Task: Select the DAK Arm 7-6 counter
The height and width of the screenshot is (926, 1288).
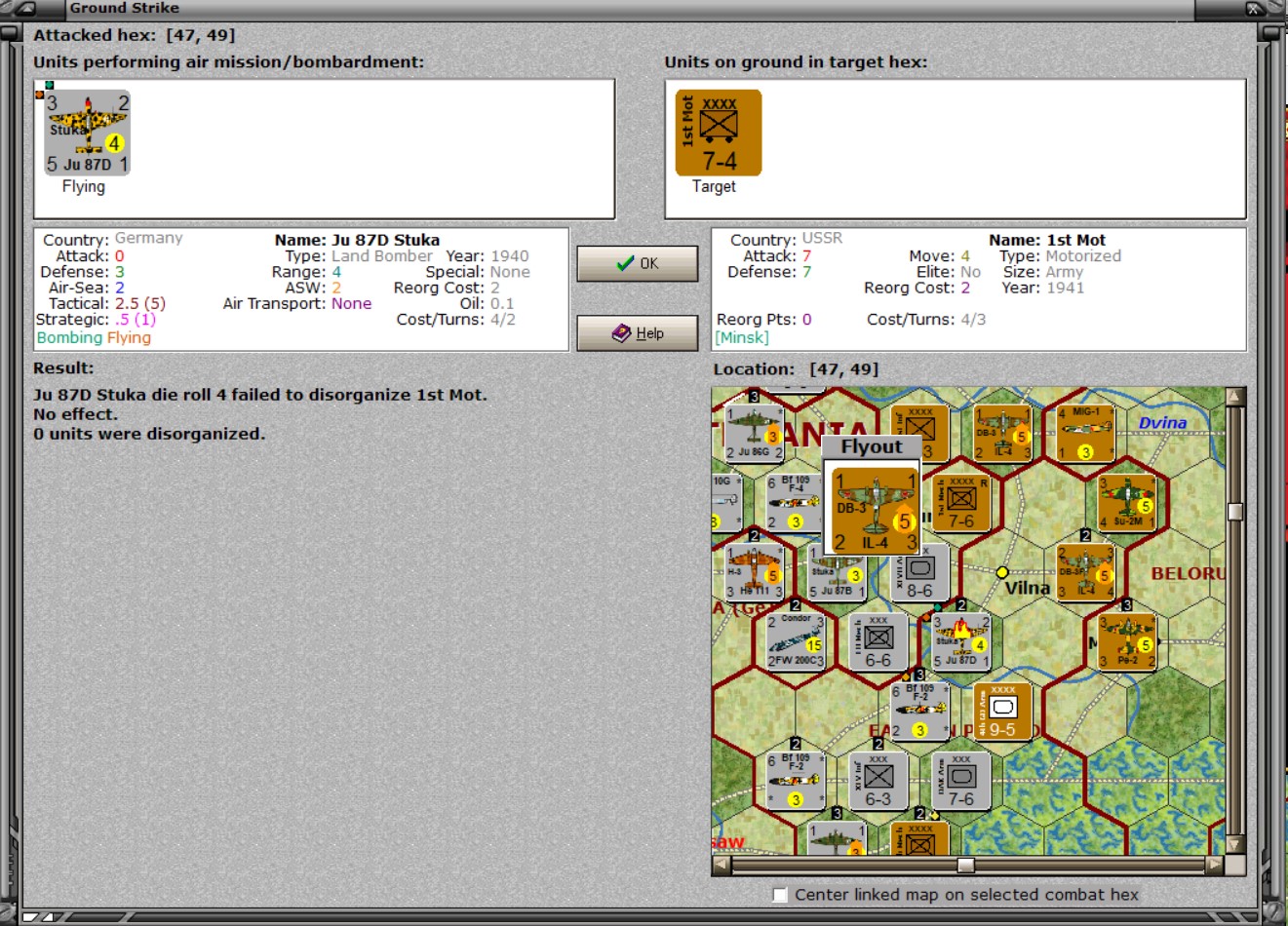Action: coord(960,781)
